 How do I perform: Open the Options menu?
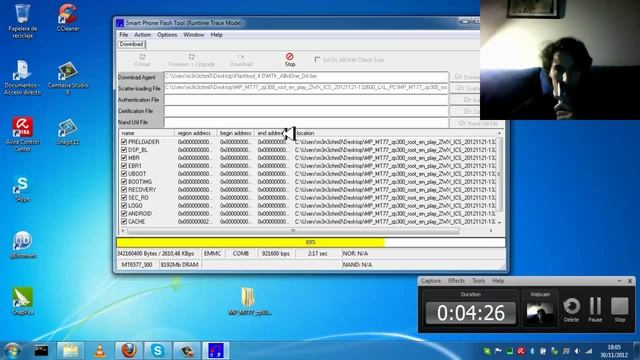tap(167, 35)
